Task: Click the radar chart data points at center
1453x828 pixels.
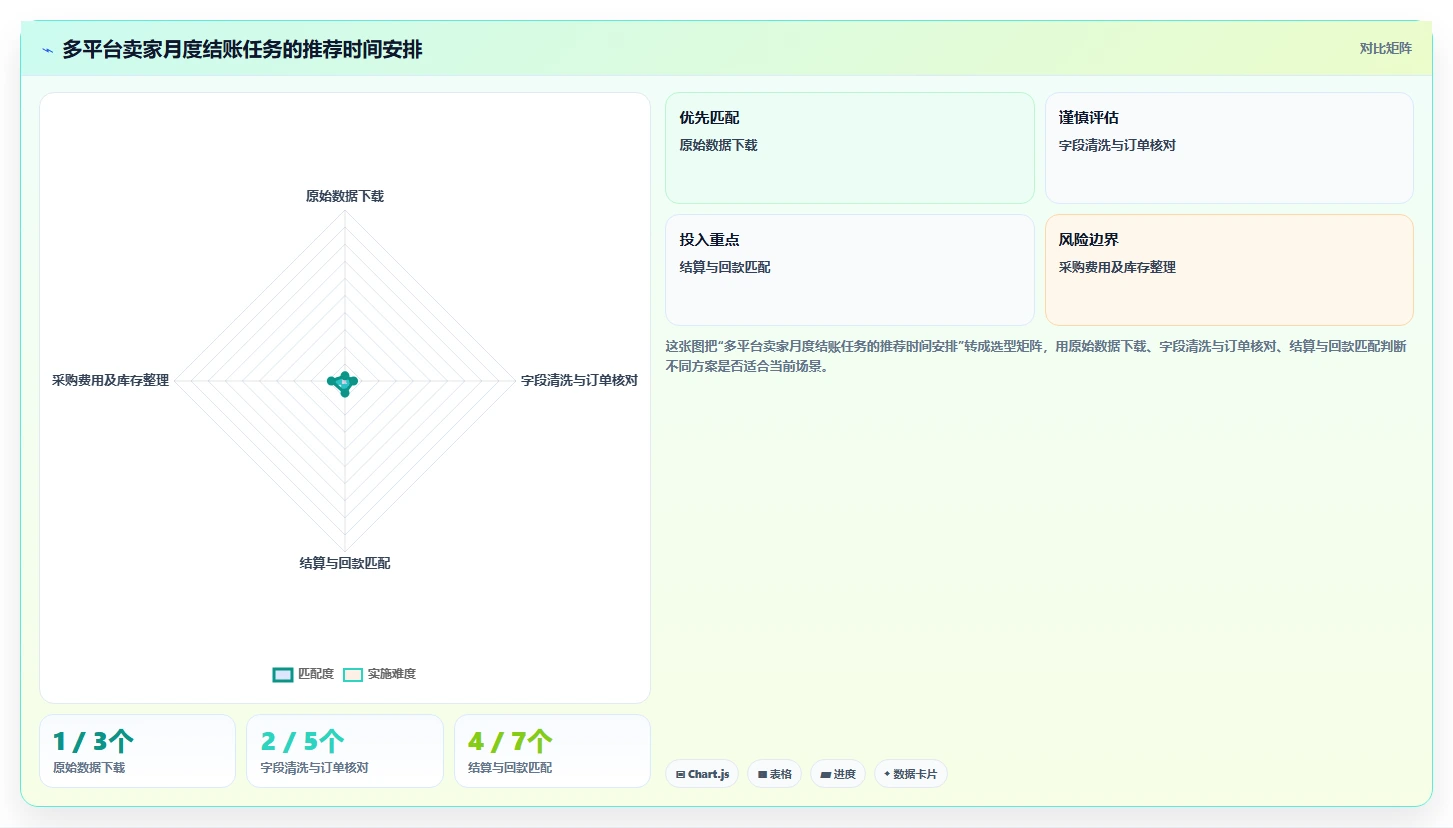Action: click(x=344, y=382)
